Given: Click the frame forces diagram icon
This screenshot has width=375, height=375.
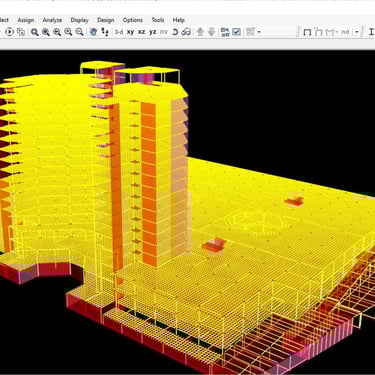Looking at the screenshot, I should tap(330, 32).
